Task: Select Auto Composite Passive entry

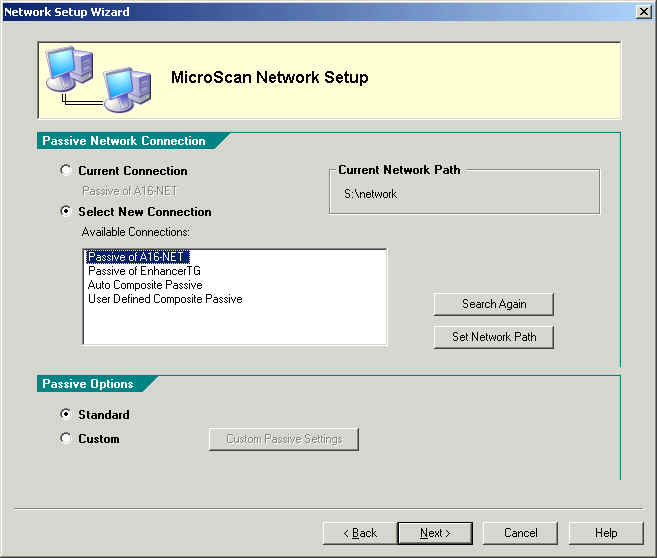Action: (x=145, y=285)
